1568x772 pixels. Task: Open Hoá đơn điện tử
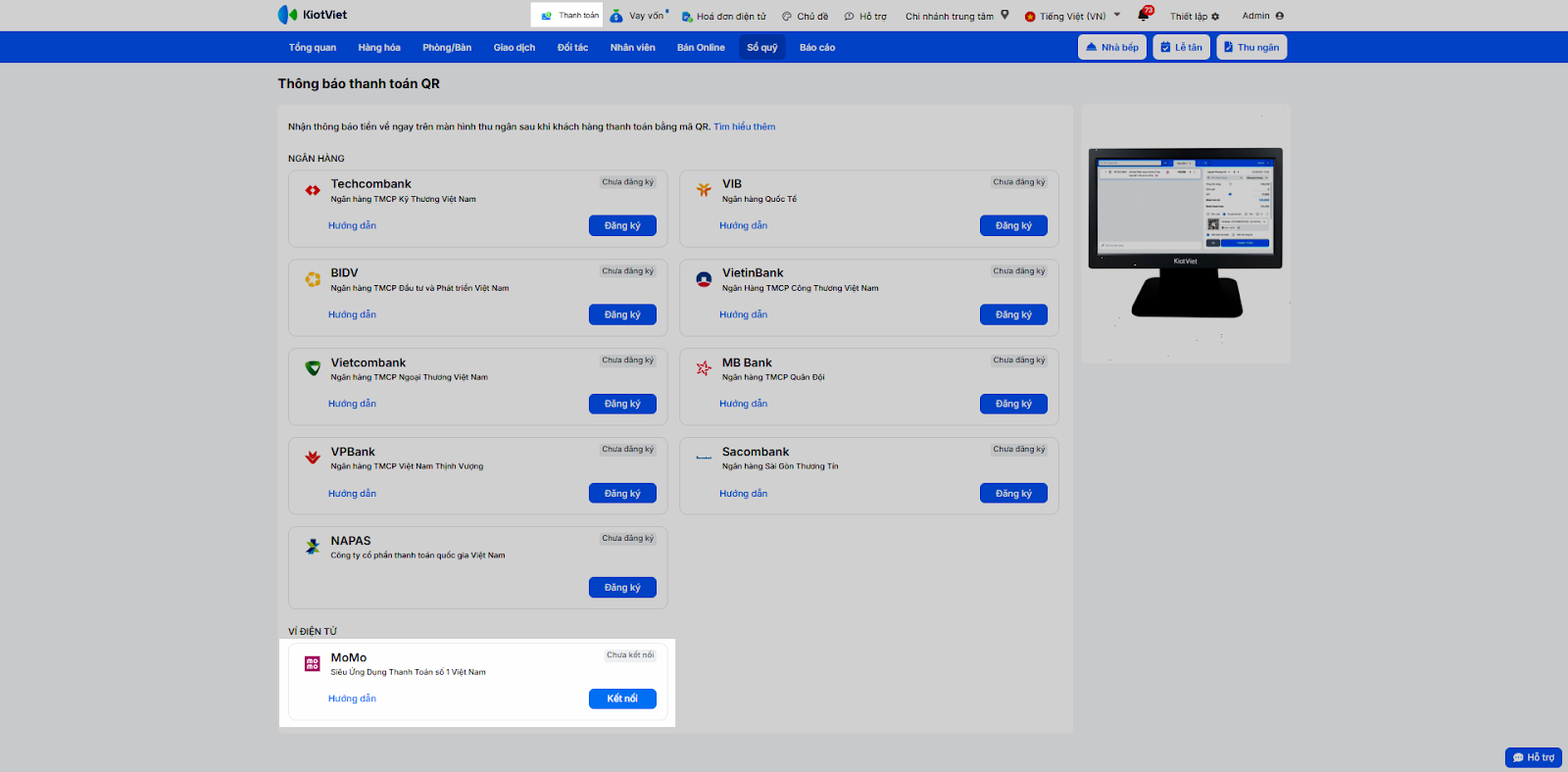(x=724, y=17)
